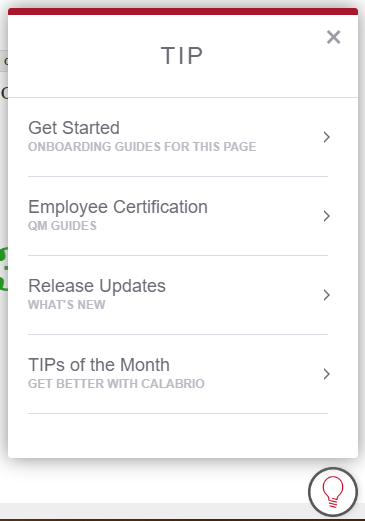
Task: Expand Get Started chevron arrow
Action: (x=326, y=137)
